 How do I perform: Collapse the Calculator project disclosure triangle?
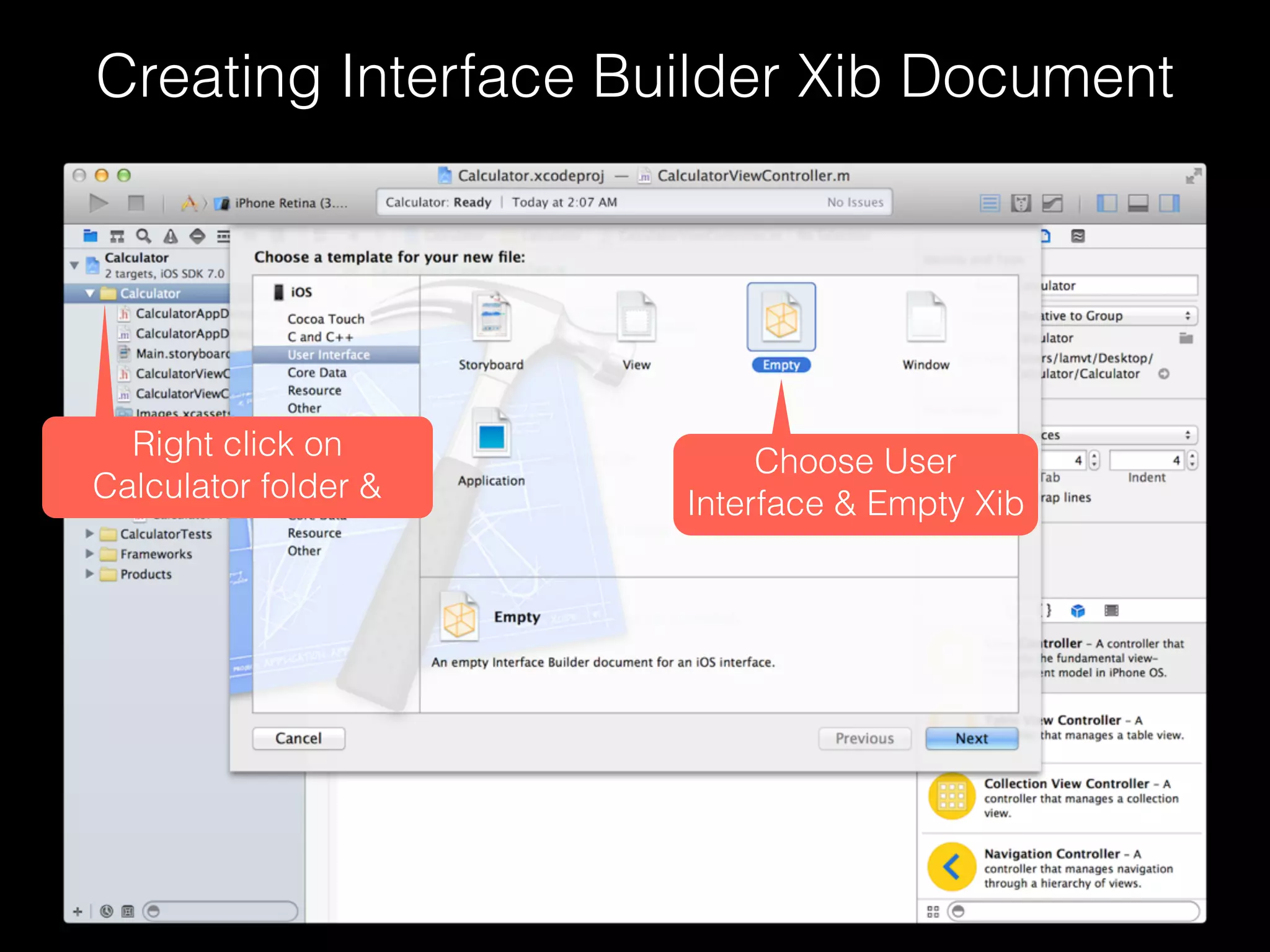click(74, 265)
